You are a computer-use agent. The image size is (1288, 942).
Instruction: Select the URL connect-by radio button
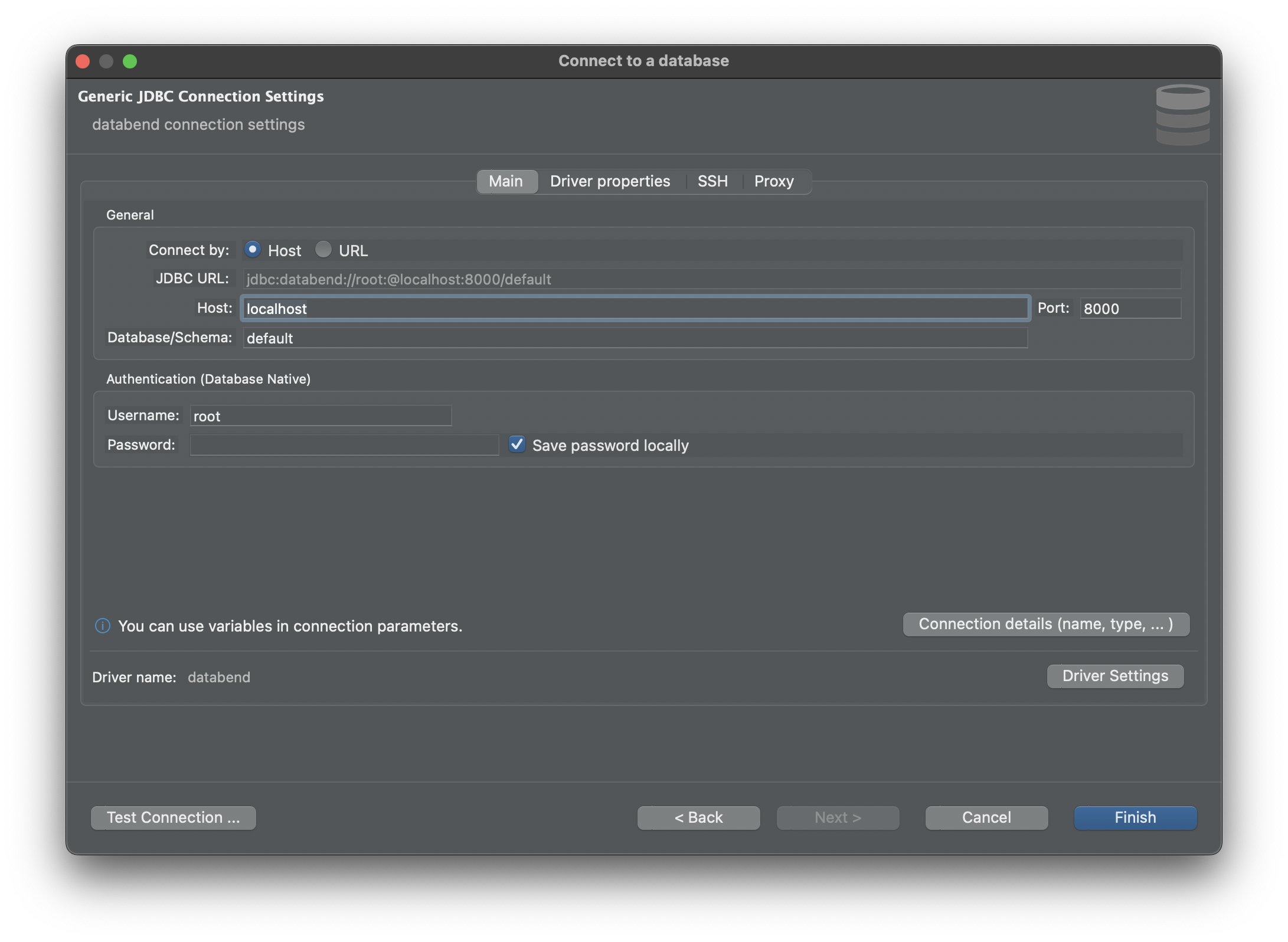(323, 250)
